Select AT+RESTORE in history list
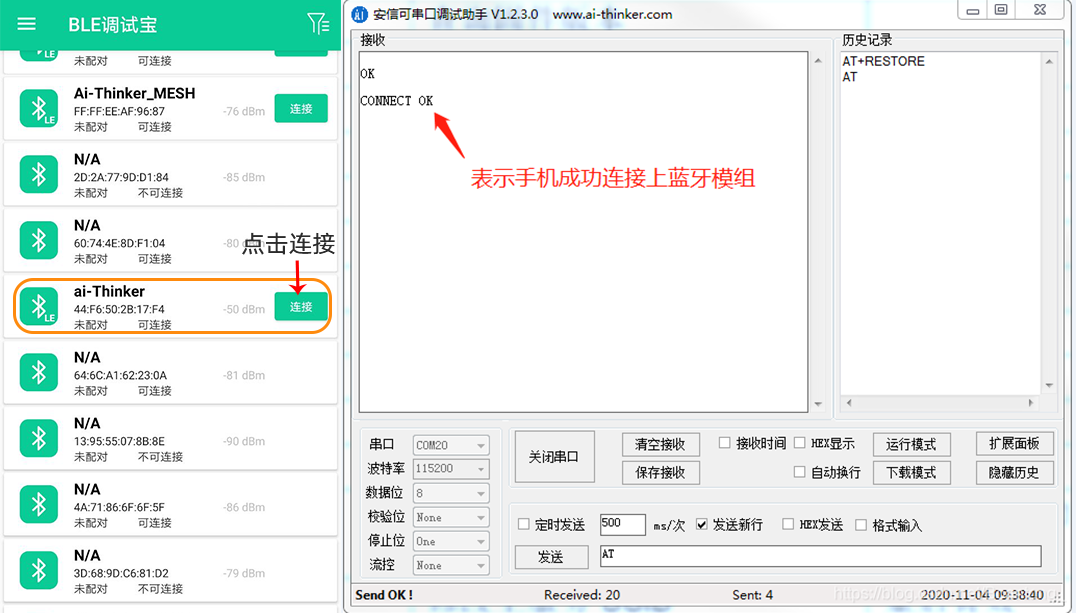The height and width of the screenshot is (613, 1076). click(x=883, y=61)
